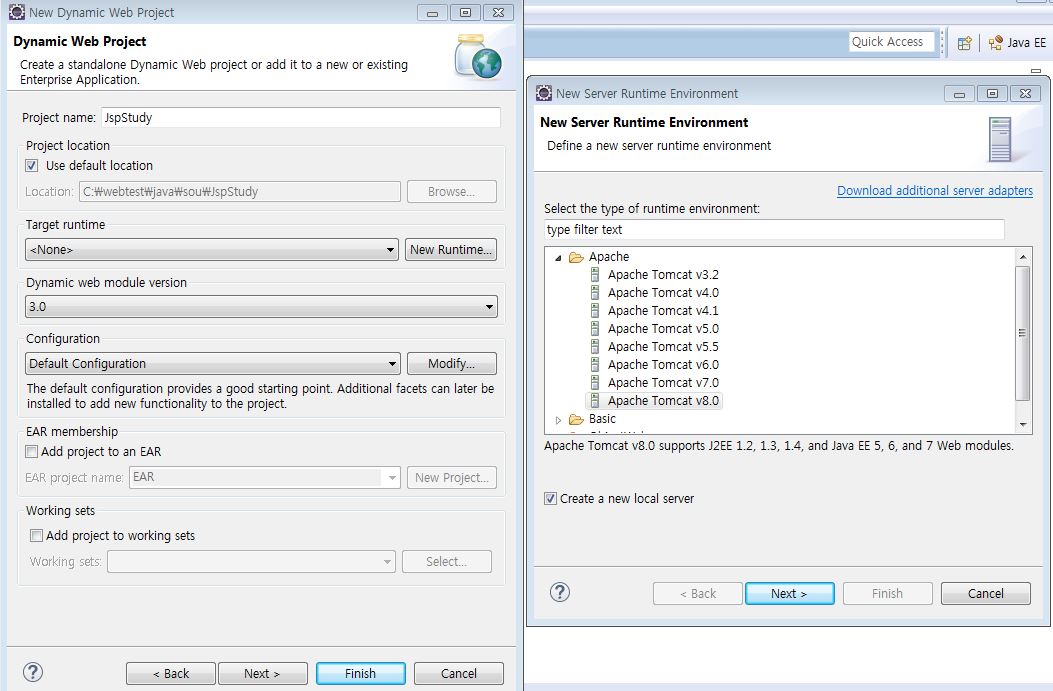The height and width of the screenshot is (691, 1053).
Task: Switch to the Java EE perspective
Action: point(1017,43)
